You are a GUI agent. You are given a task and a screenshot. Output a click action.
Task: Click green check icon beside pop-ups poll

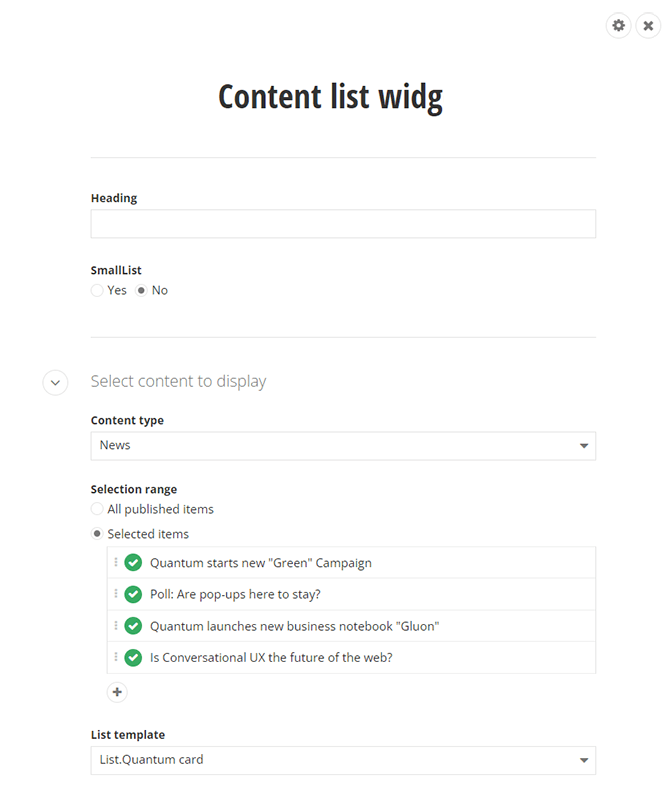point(133,595)
